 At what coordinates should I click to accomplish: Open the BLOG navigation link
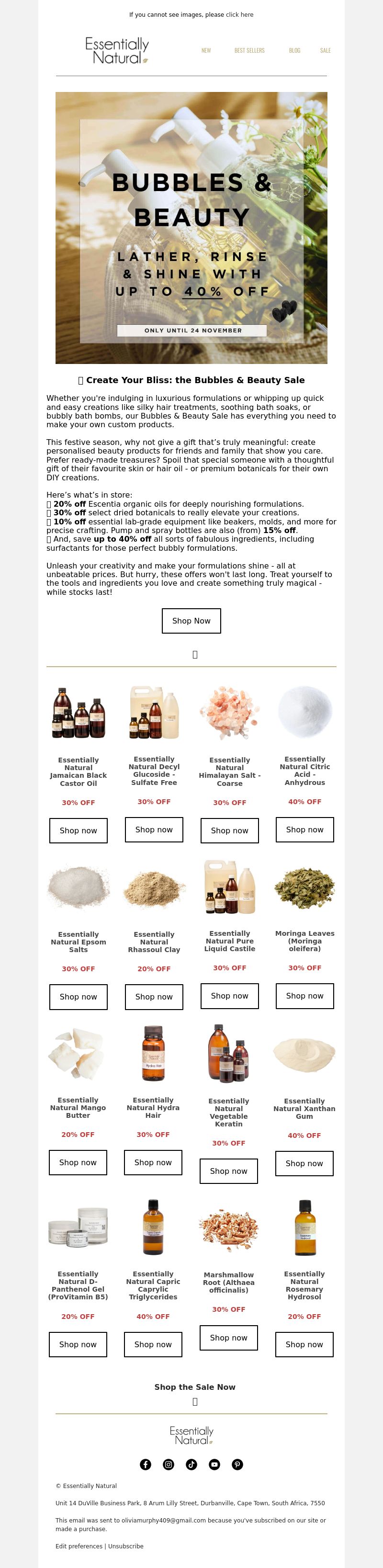tap(295, 50)
